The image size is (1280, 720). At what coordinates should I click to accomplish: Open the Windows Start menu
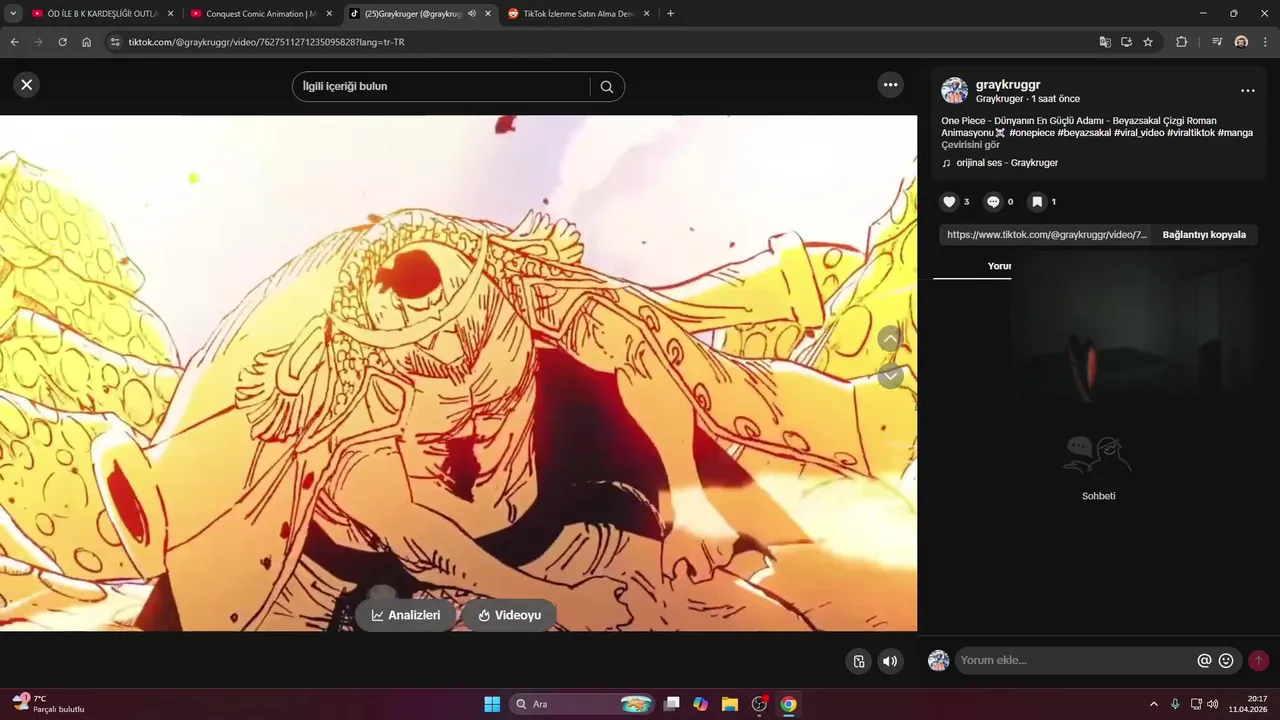[492, 704]
